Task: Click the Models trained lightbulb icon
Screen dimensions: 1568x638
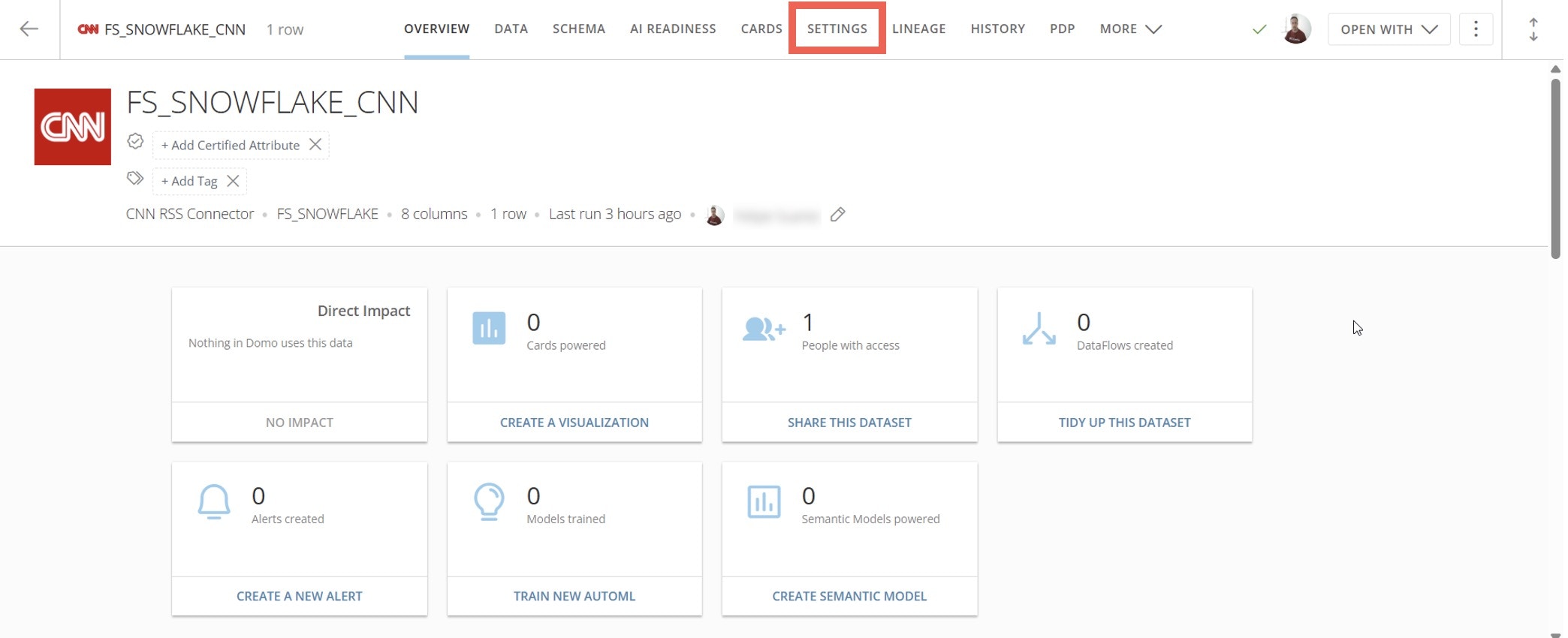Action: point(489,501)
